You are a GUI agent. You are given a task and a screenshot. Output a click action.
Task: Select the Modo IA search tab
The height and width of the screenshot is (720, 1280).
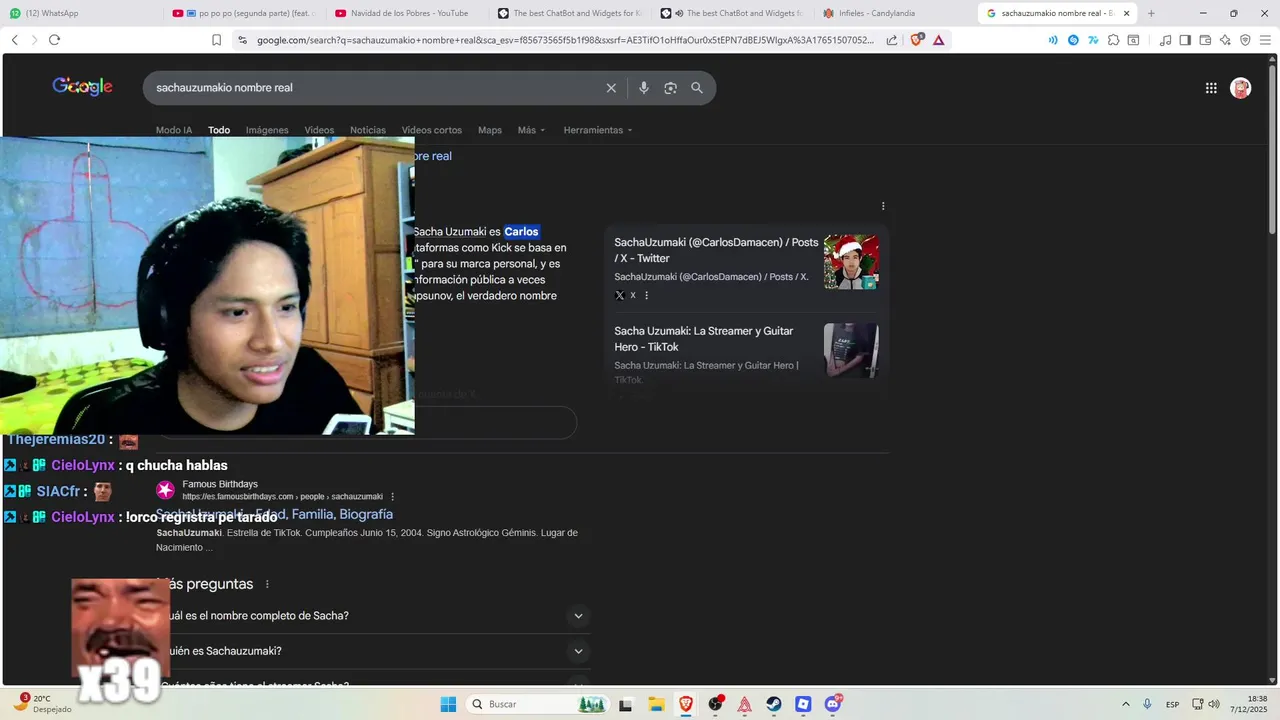(x=174, y=130)
